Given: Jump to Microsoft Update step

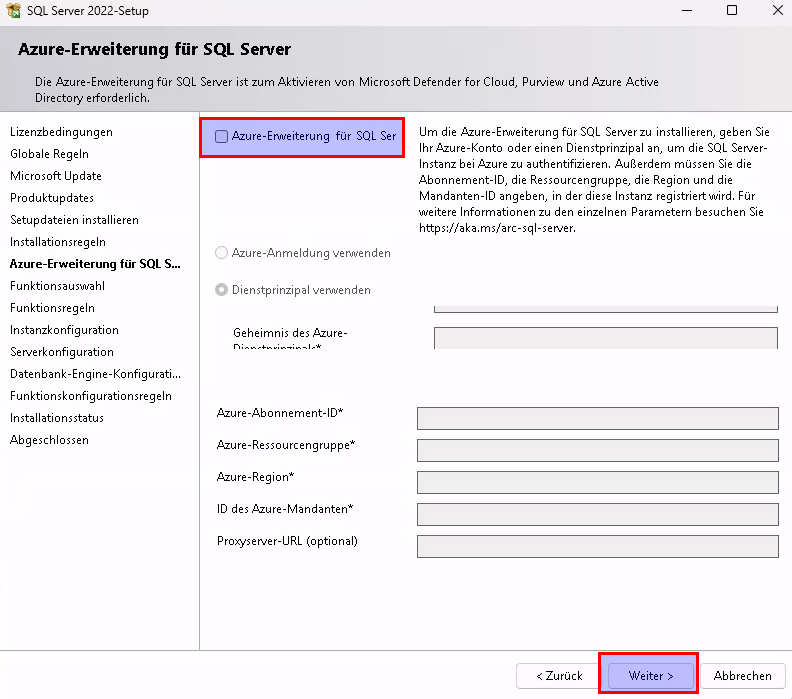Looking at the screenshot, I should click(x=56, y=176).
